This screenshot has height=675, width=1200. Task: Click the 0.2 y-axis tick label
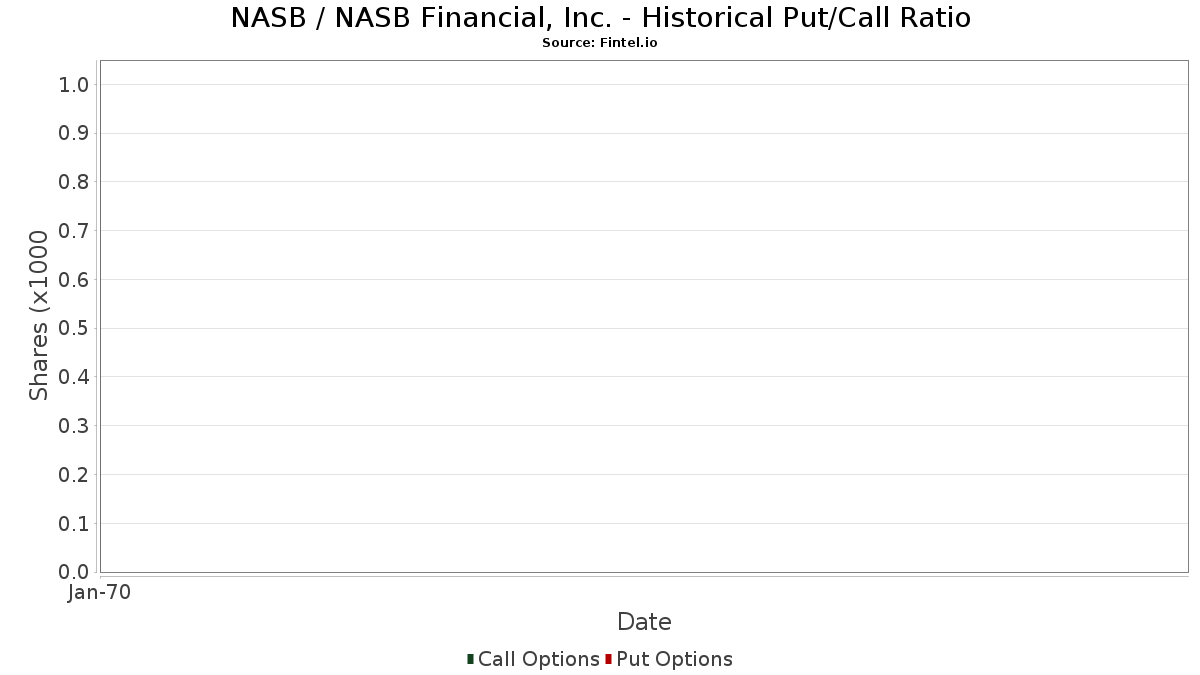point(75,475)
